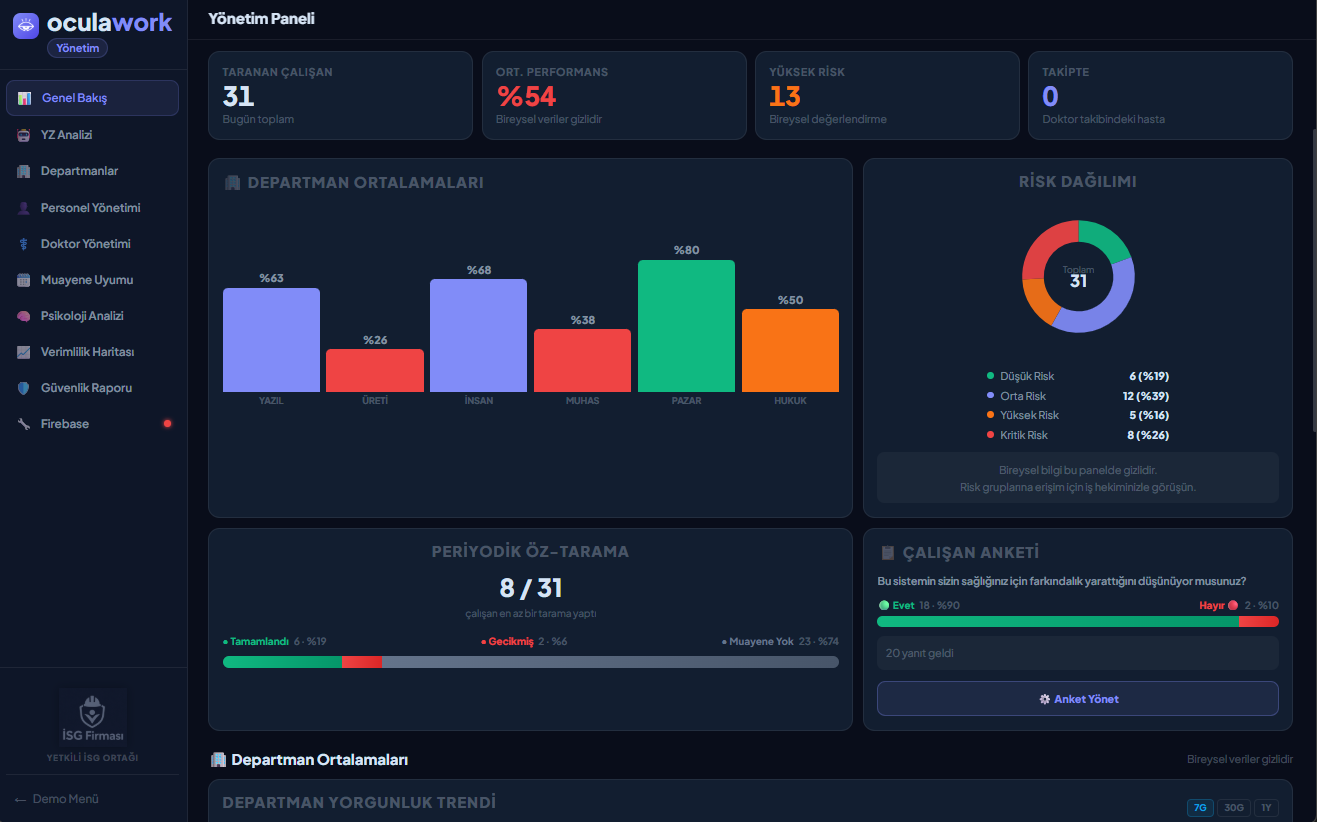The width and height of the screenshot is (1317, 822).
Task: Click the öz-tarama progress bar
Action: (531, 662)
